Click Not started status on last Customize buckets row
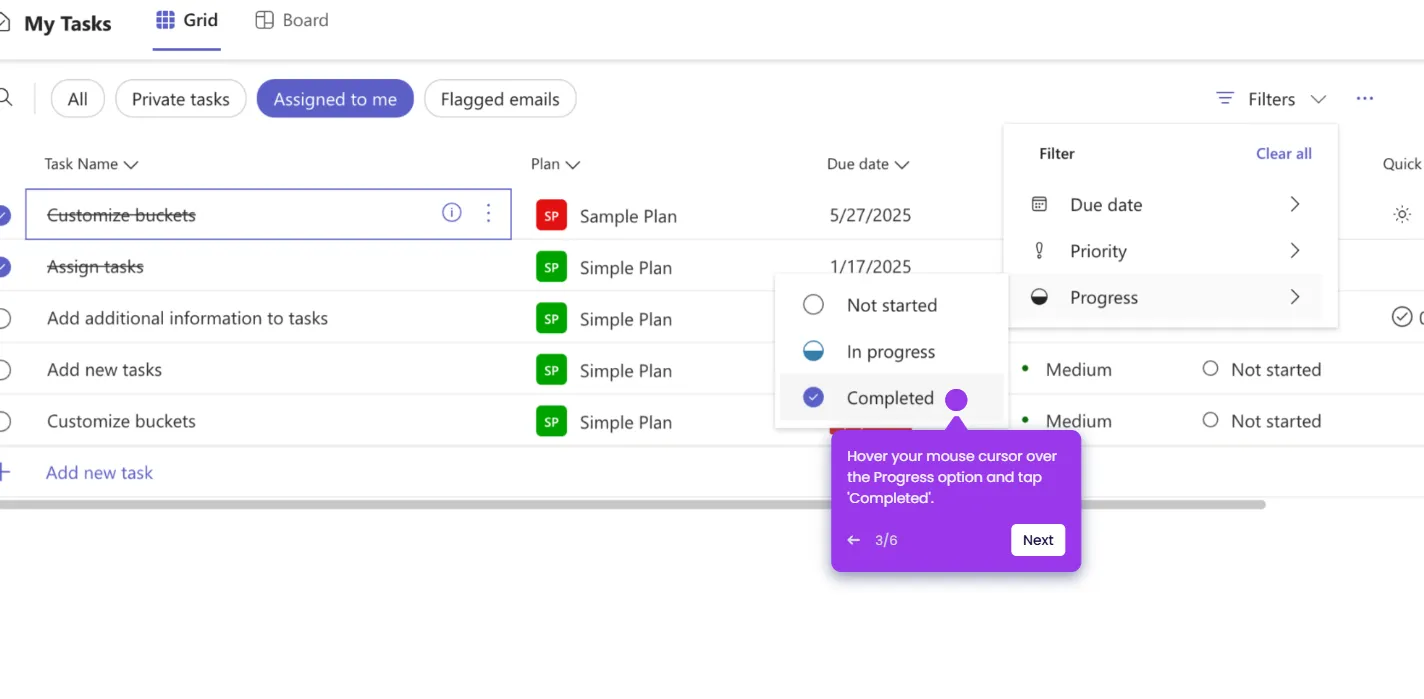The image size is (1424, 699). point(1261,421)
